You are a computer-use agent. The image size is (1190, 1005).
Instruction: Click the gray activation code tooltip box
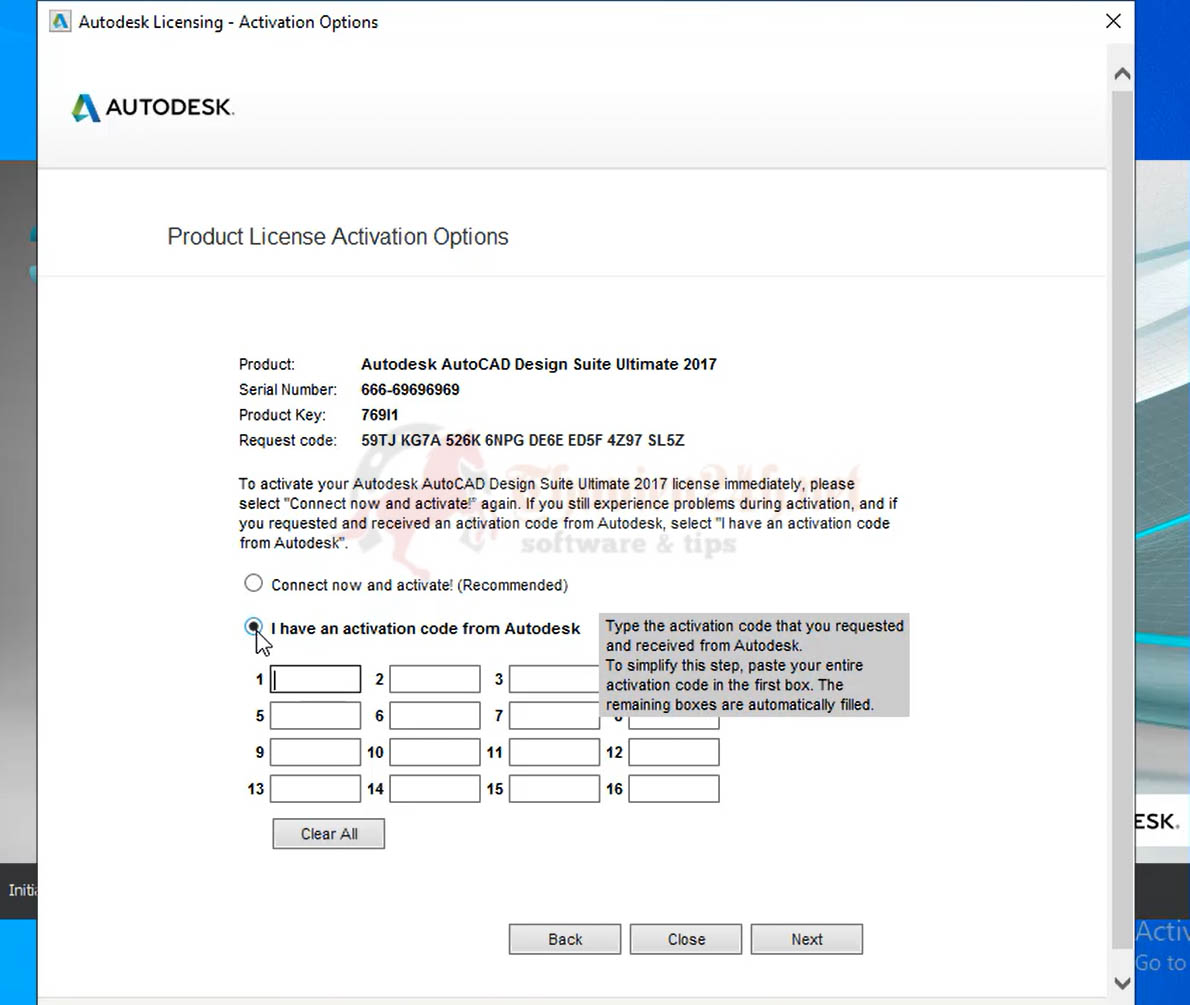coord(755,665)
